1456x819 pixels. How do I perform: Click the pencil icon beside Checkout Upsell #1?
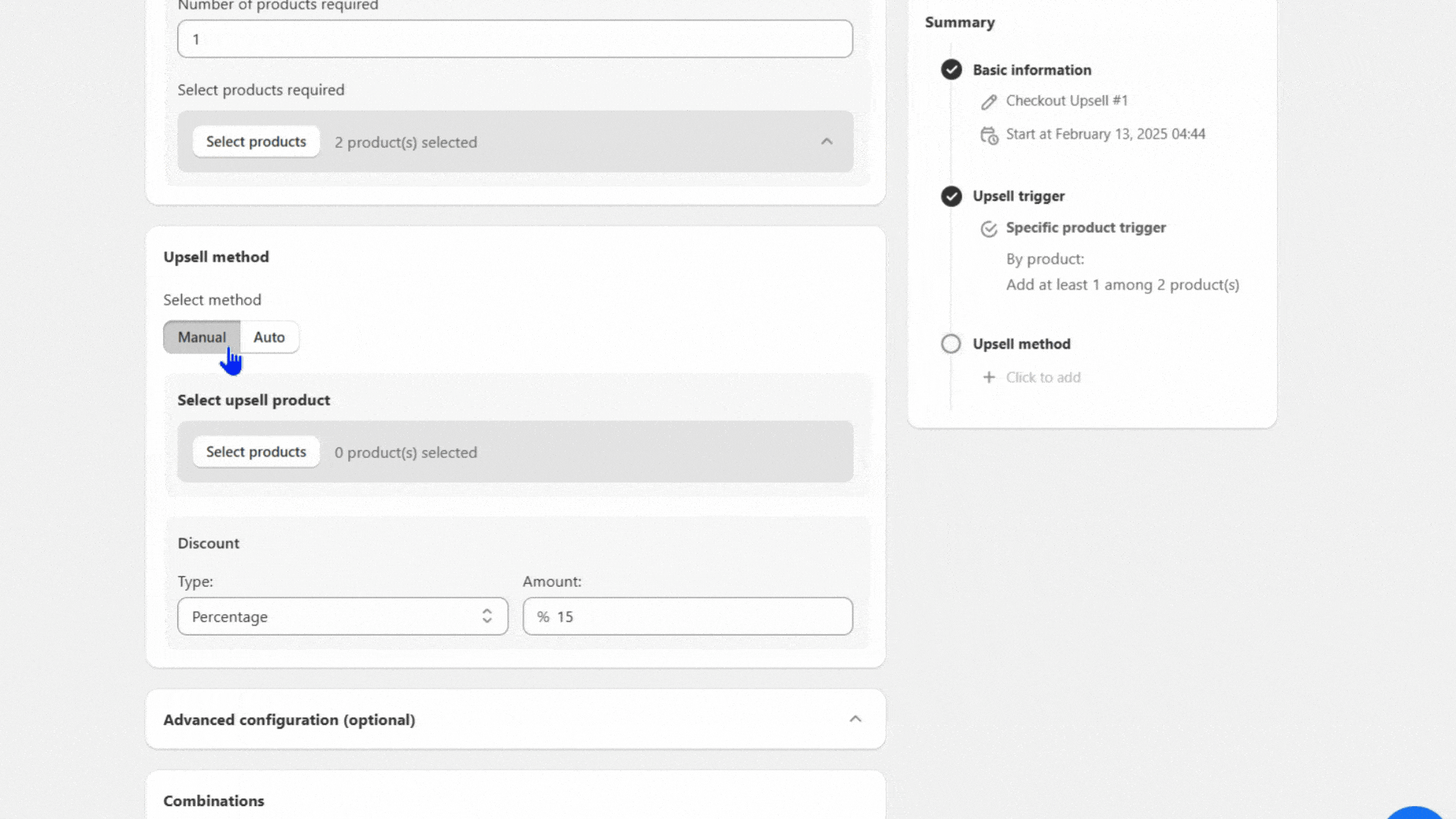pyautogui.click(x=989, y=102)
